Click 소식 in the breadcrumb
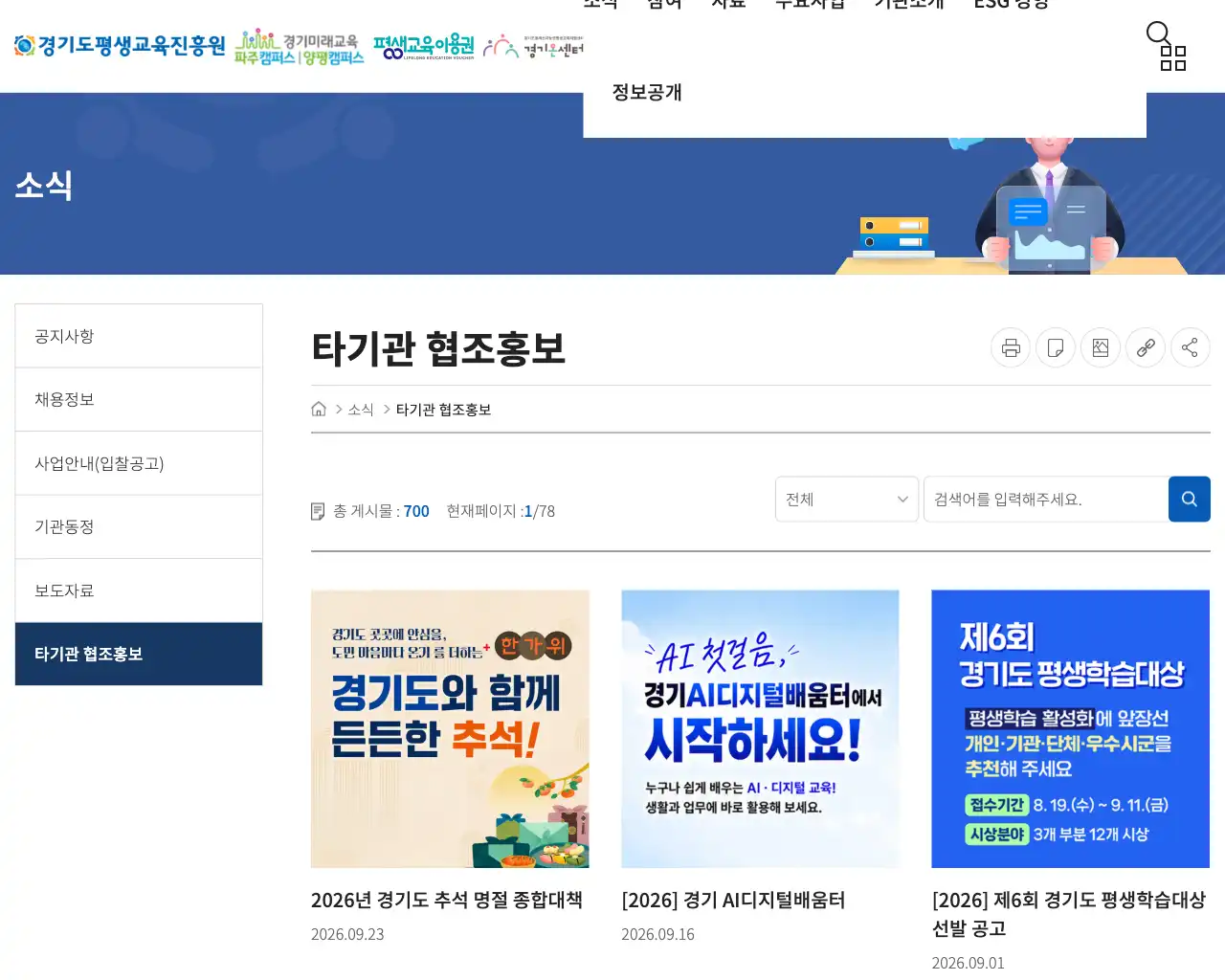 click(361, 410)
